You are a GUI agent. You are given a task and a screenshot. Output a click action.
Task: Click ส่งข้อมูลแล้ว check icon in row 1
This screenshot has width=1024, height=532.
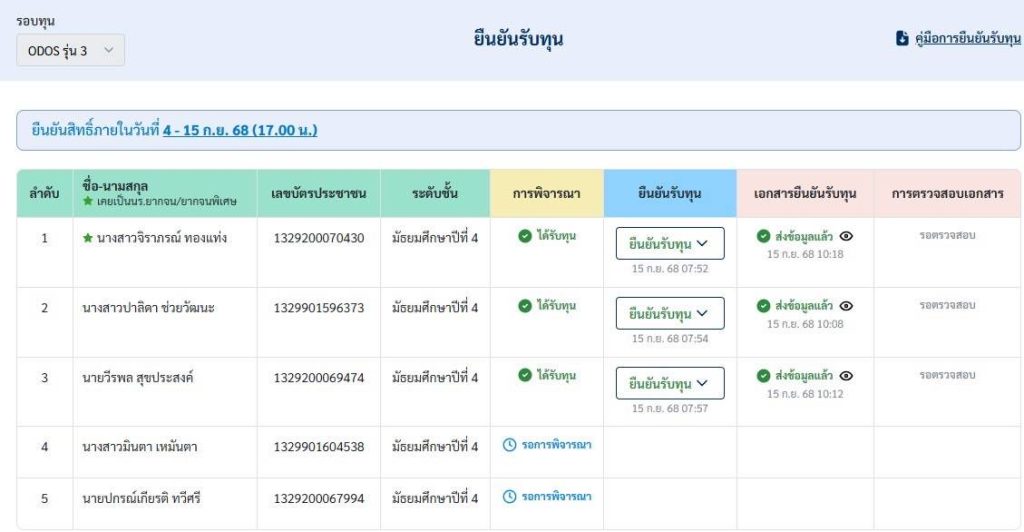click(x=764, y=236)
